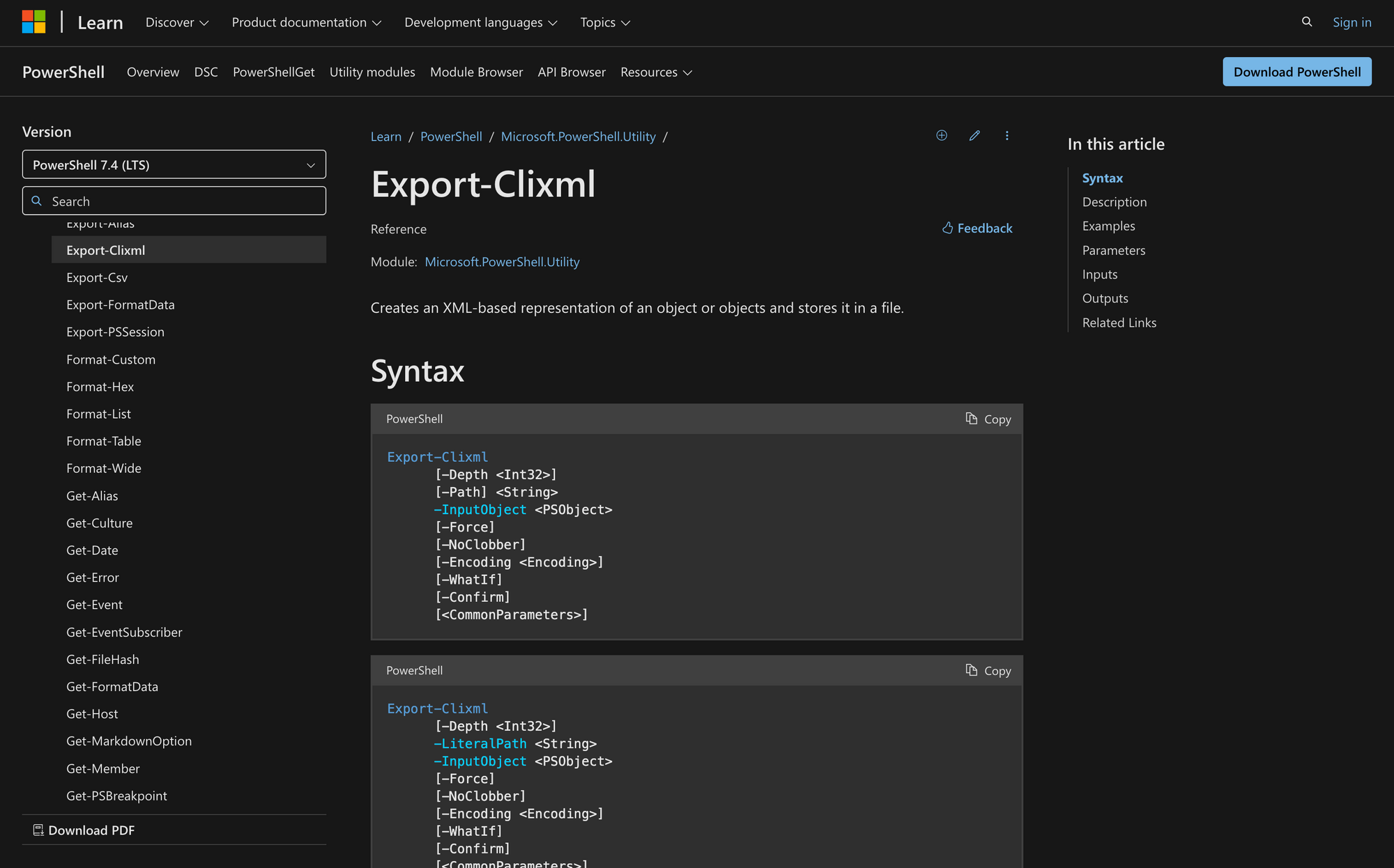Viewport: 1394px width, 868px height.
Task: Click the search icon in top navigation
Action: (1306, 21)
